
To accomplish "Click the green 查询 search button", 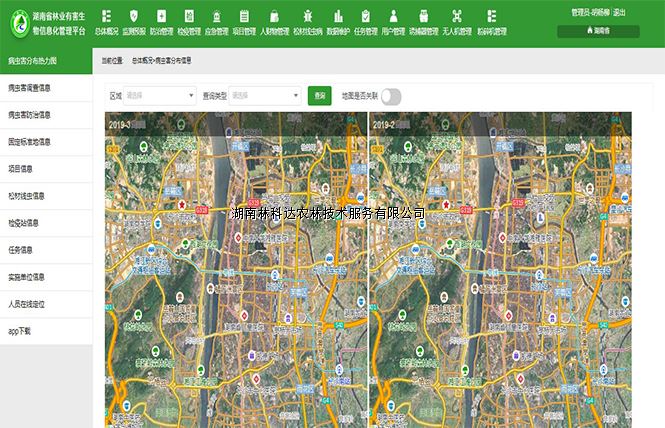I will [319, 96].
